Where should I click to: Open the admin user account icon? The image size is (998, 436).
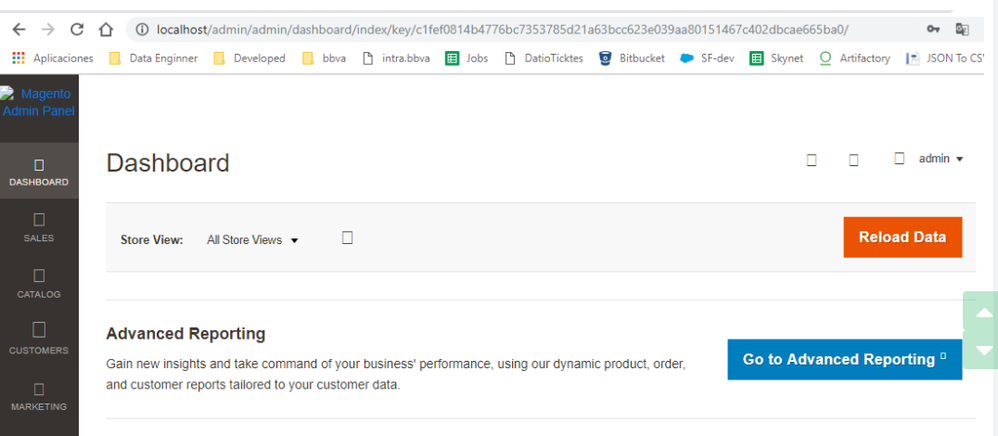tap(899, 159)
